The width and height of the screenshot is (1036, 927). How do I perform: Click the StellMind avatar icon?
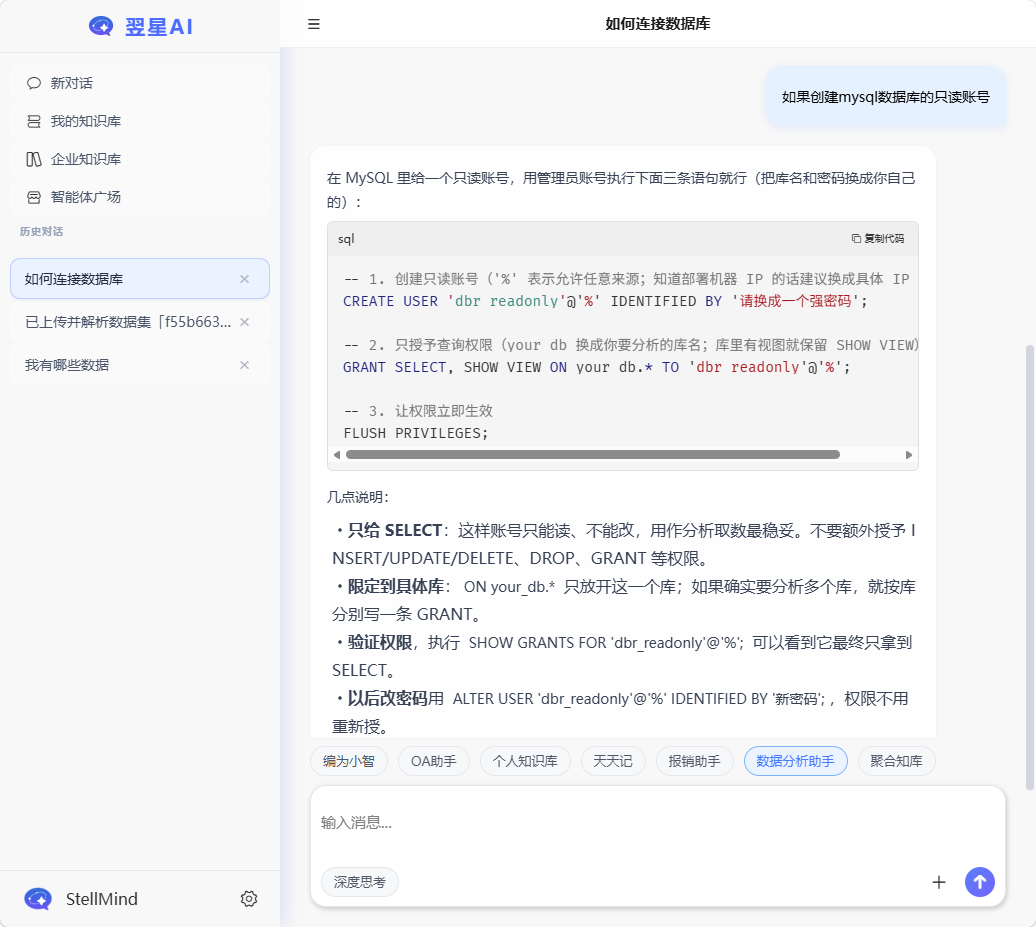pyautogui.click(x=38, y=899)
